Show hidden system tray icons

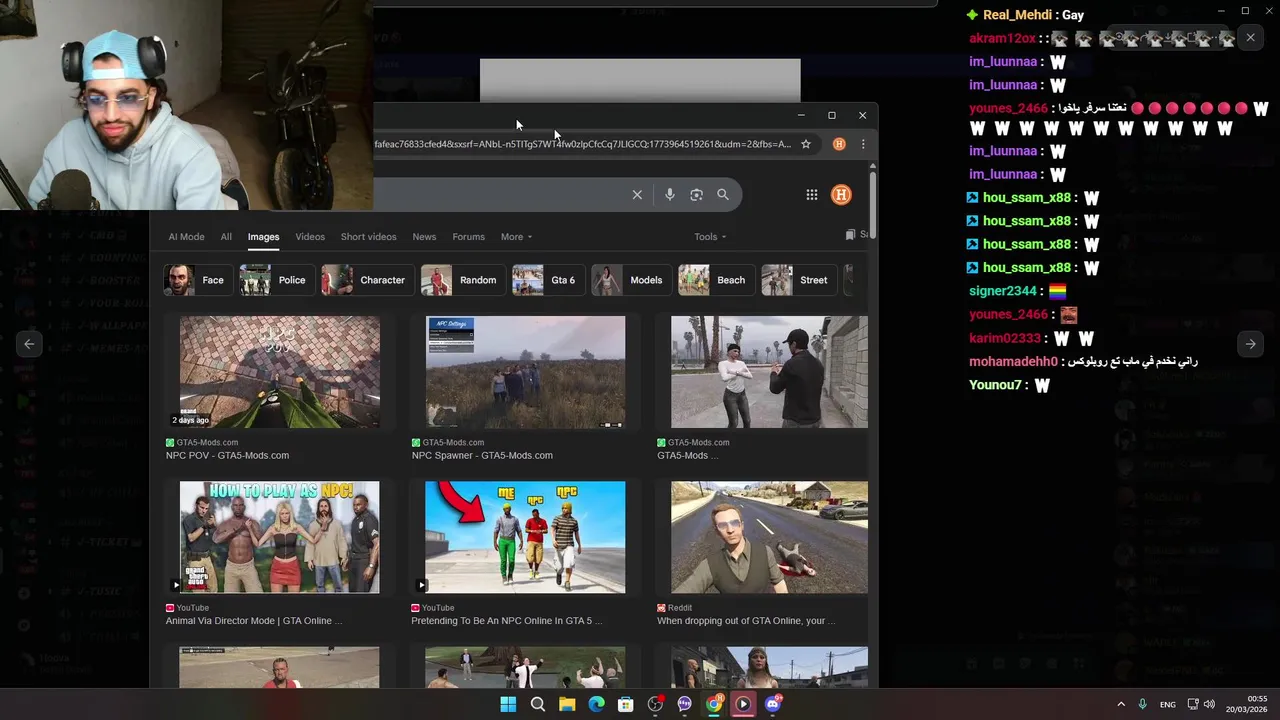pyautogui.click(x=1121, y=704)
